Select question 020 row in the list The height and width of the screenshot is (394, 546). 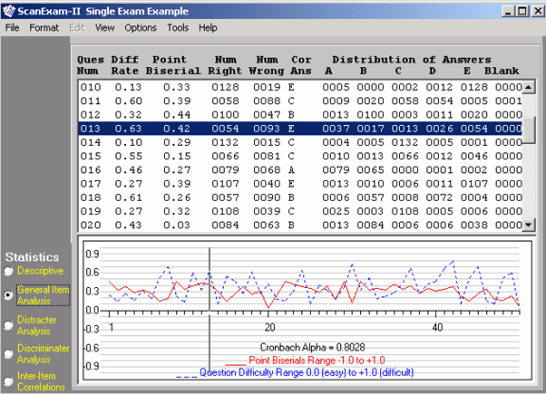pos(301,225)
